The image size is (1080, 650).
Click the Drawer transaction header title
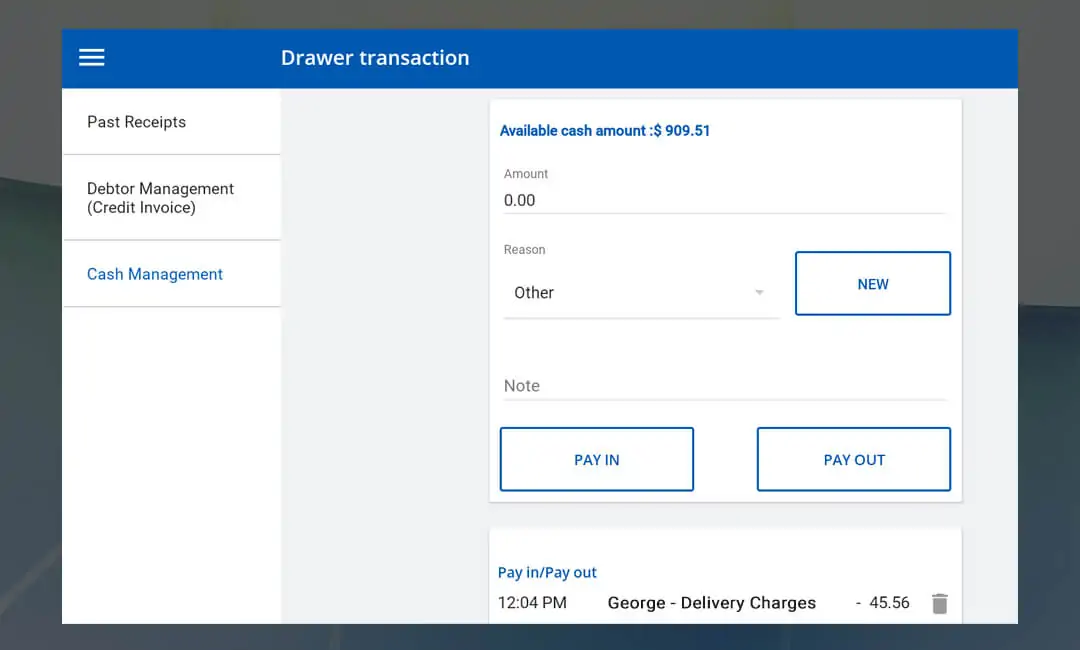(375, 58)
